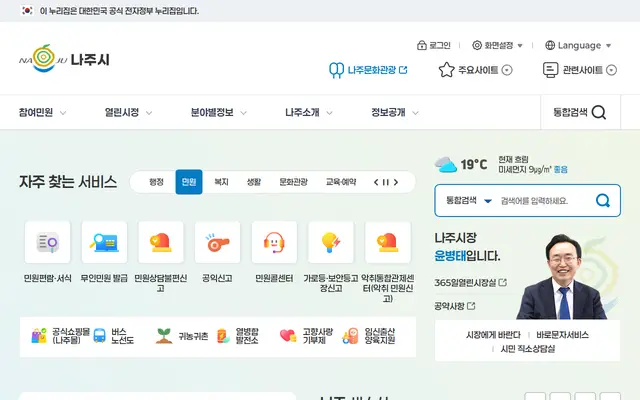The height and width of the screenshot is (400, 640).
Task: Open 시장에게 바란다 link
Action: tap(493, 335)
